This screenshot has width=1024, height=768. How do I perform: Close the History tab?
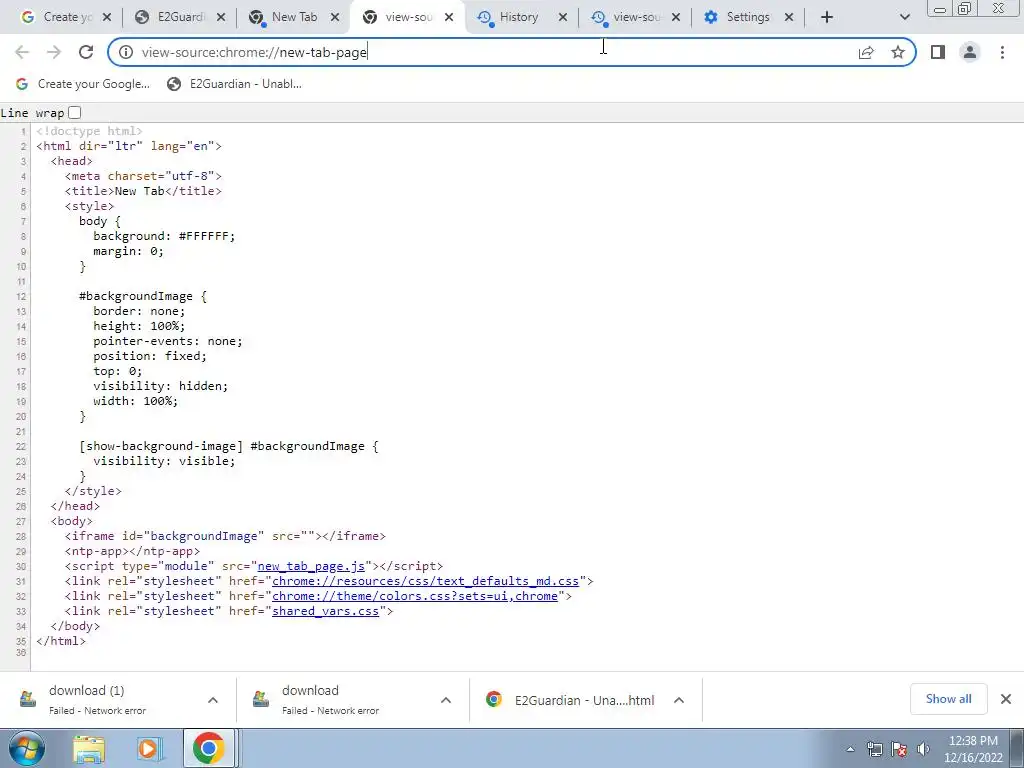point(563,17)
